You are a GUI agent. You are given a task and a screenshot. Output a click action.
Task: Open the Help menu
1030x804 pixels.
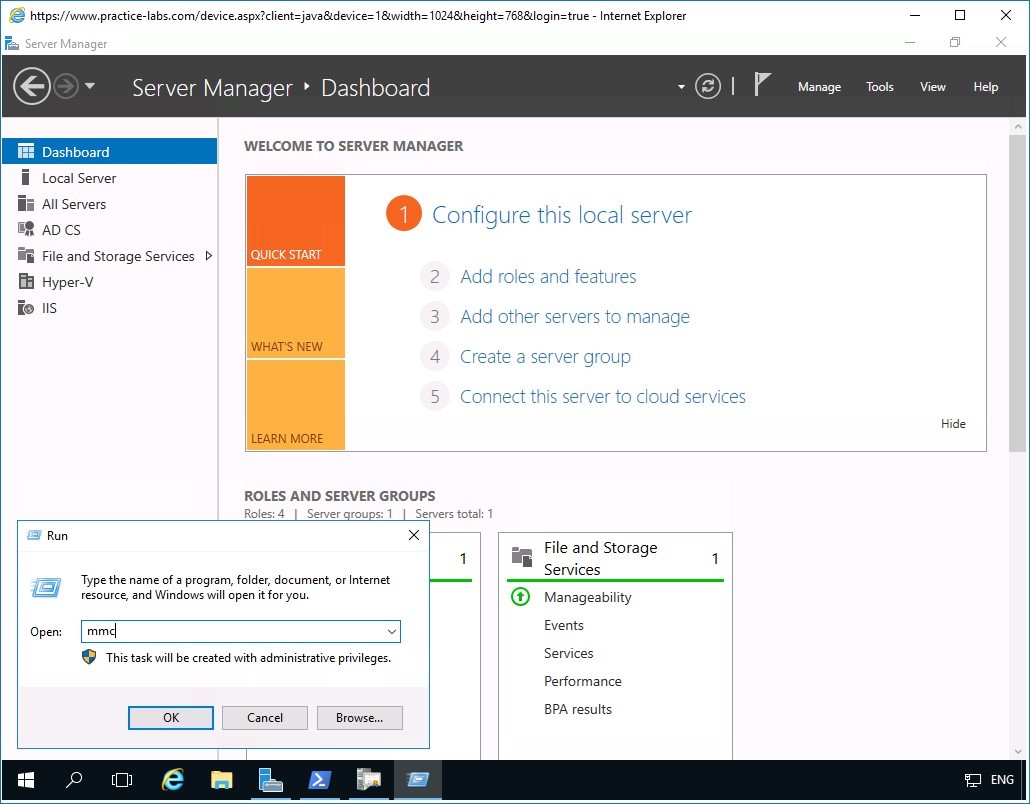click(985, 87)
